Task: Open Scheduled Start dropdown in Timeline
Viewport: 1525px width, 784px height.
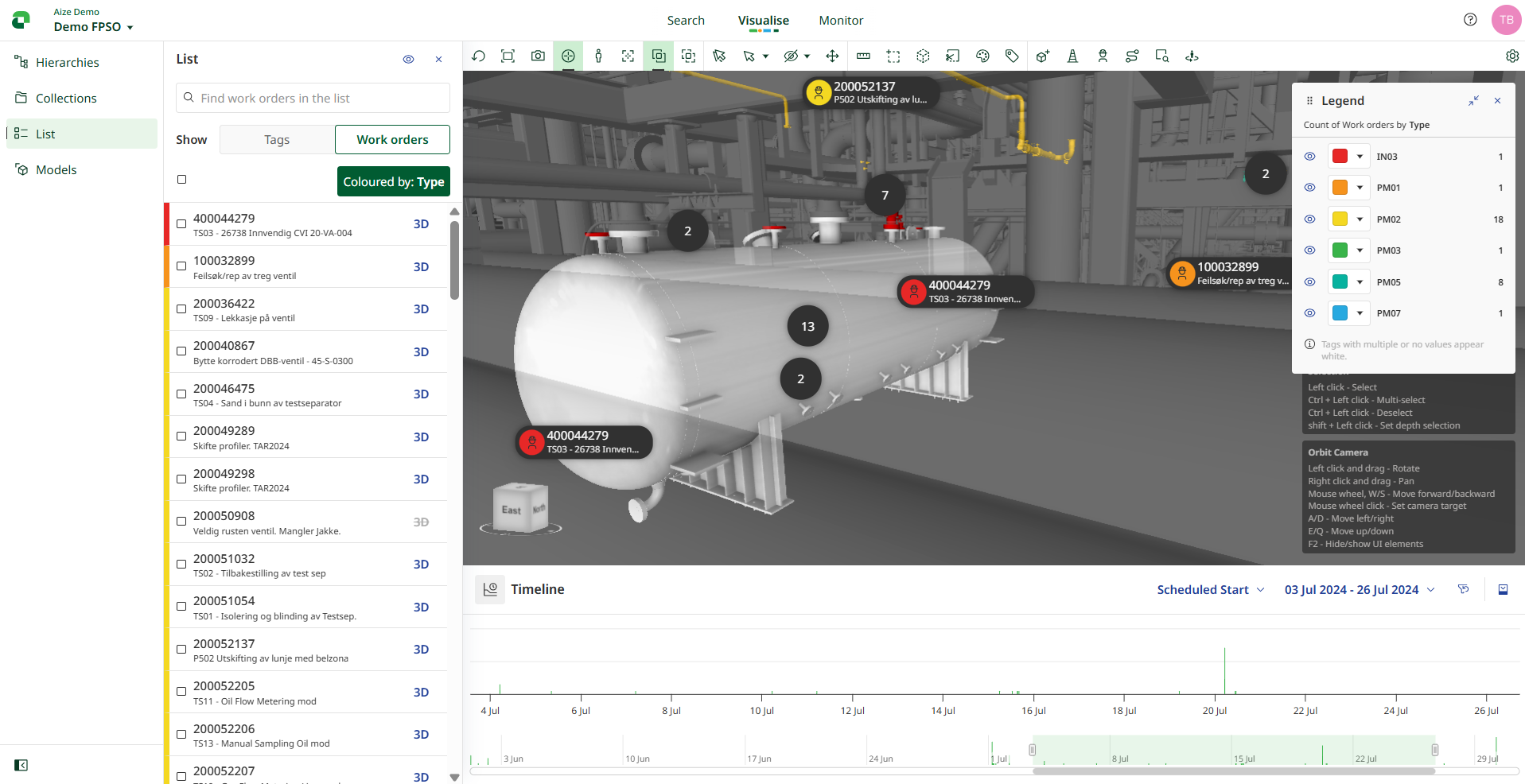Action: 1210,590
